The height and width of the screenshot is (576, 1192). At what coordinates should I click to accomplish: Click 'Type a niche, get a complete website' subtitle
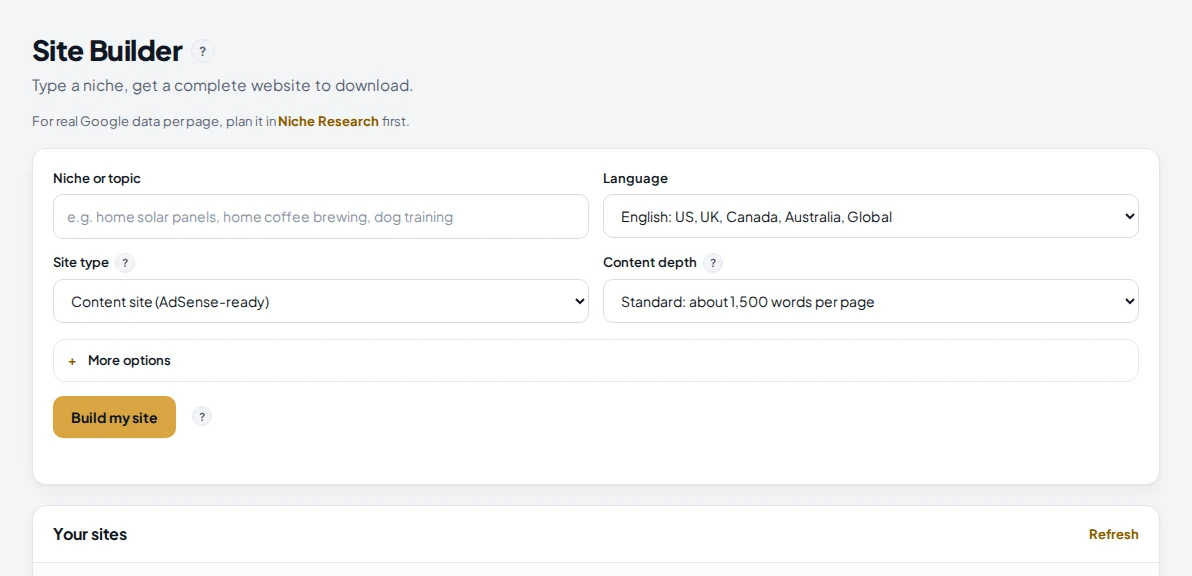pyautogui.click(x=223, y=85)
